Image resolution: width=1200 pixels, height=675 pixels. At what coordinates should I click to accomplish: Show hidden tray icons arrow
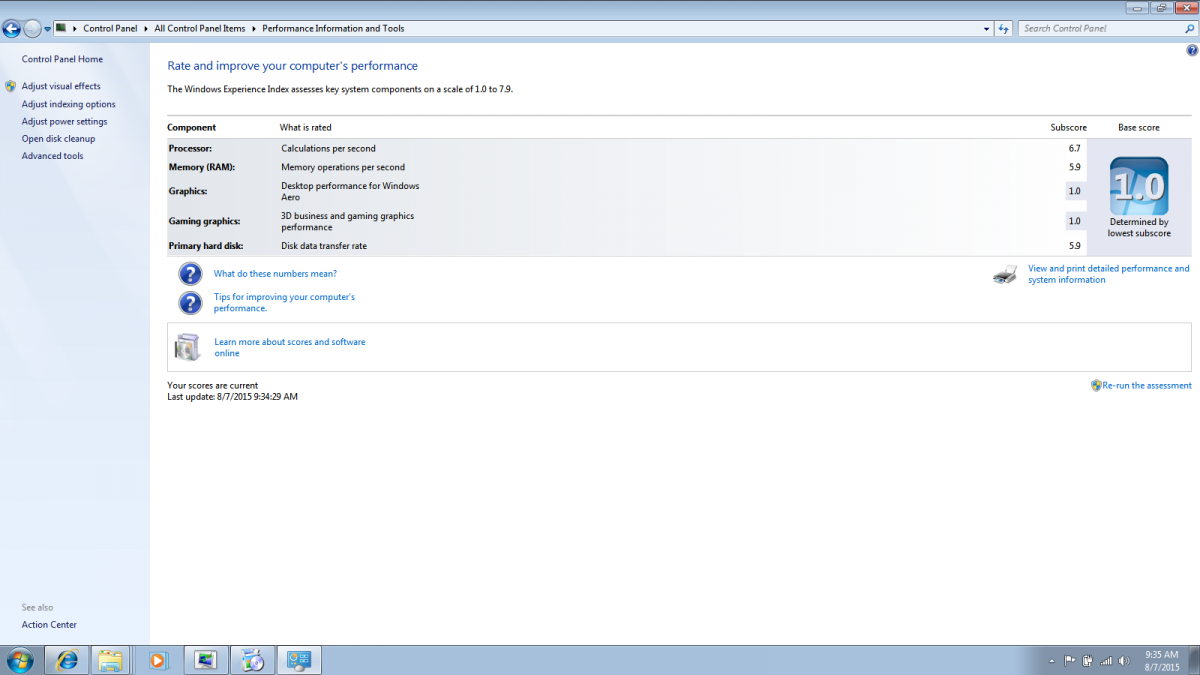[1052, 661]
